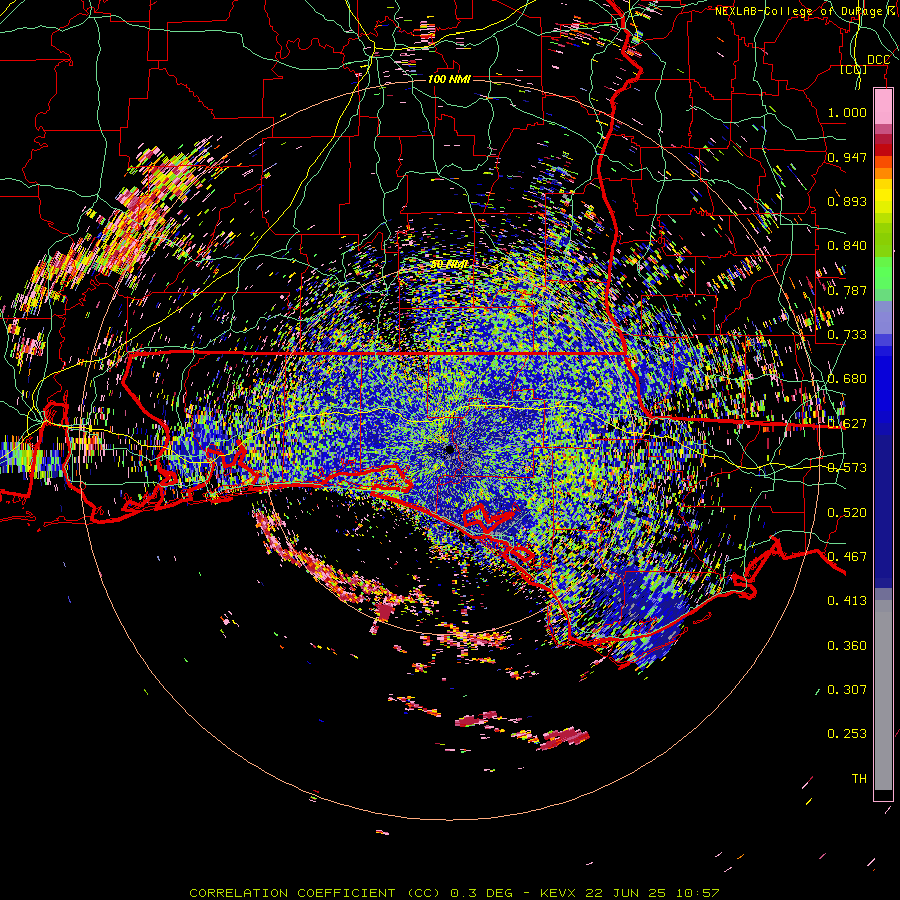Click the 0.467 scale value
The height and width of the screenshot is (900, 900).
click(x=847, y=557)
